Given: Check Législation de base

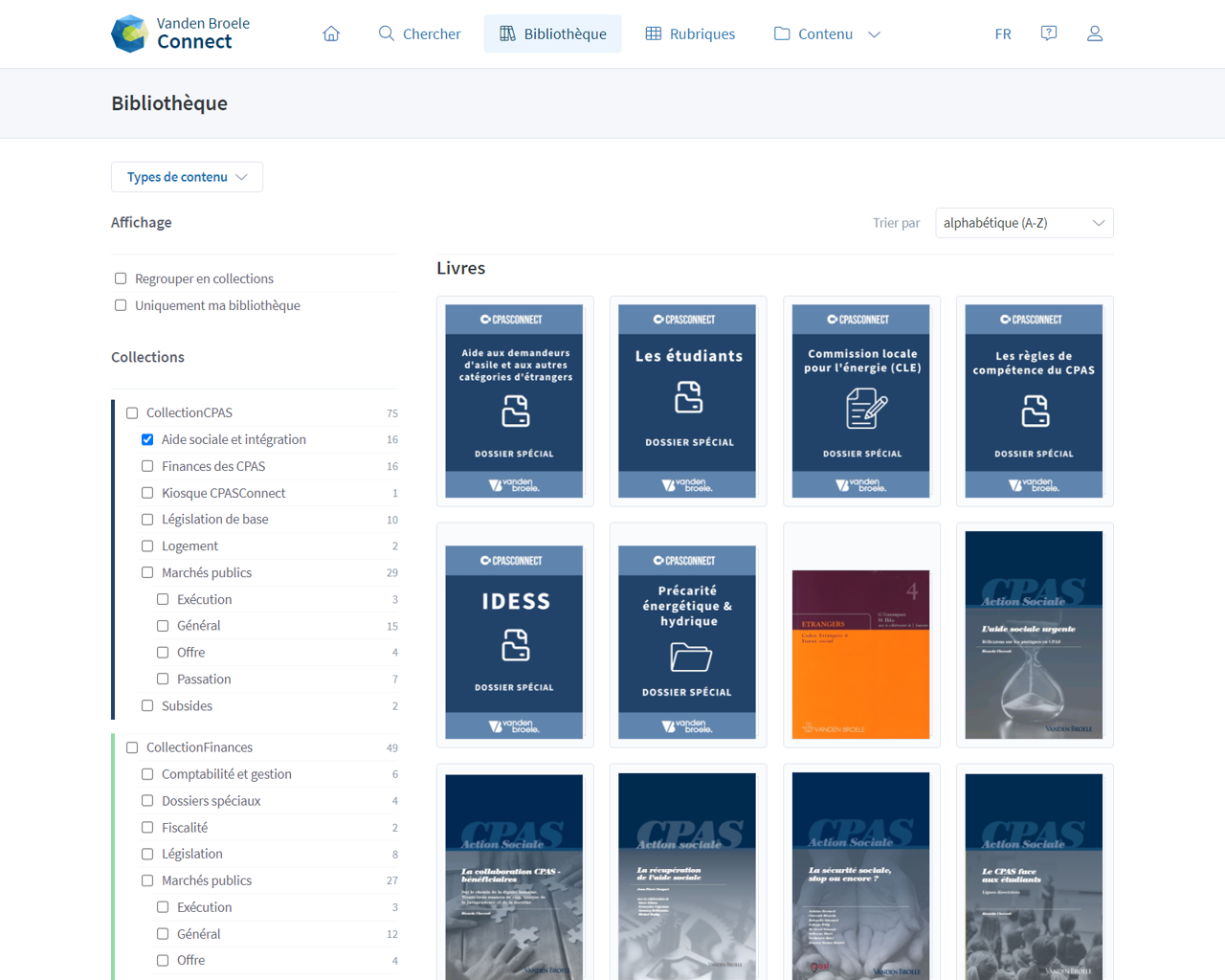Looking at the screenshot, I should coord(147,520).
